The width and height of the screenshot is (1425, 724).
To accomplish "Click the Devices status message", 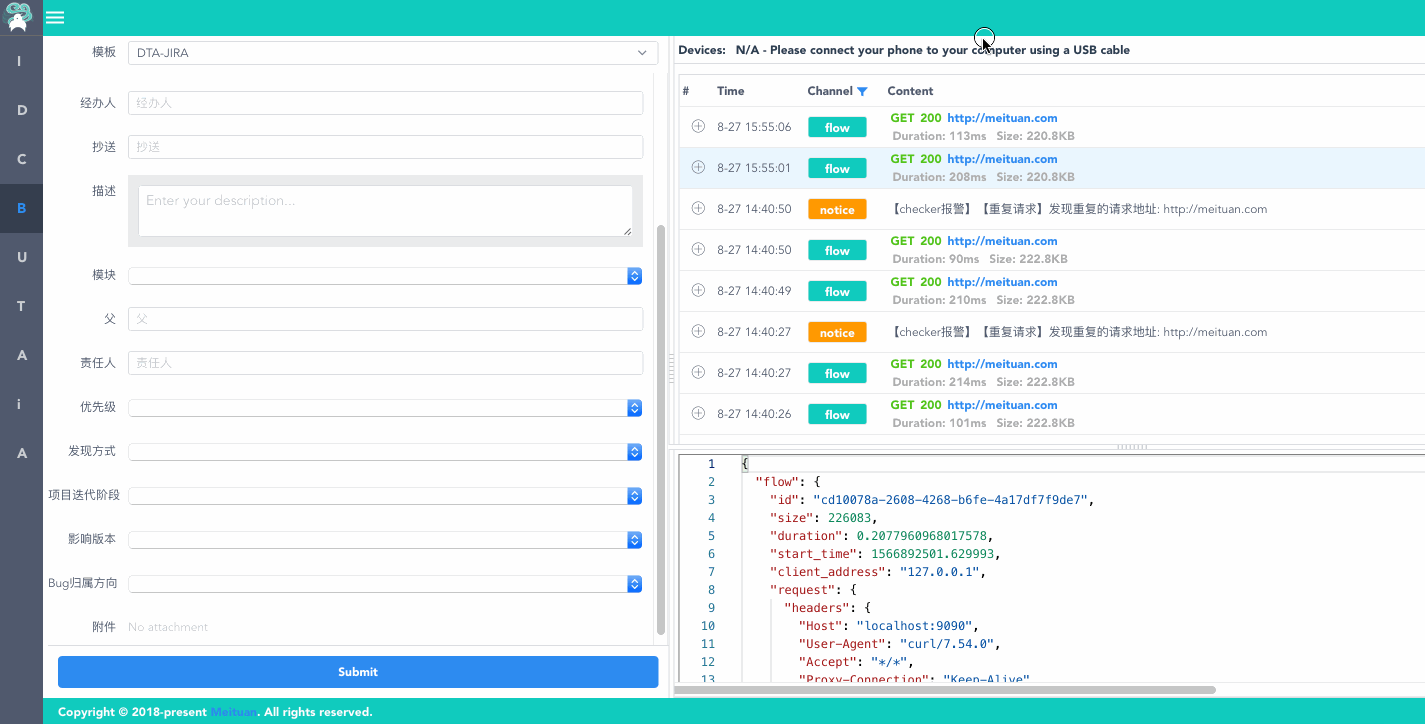I will coord(932,50).
